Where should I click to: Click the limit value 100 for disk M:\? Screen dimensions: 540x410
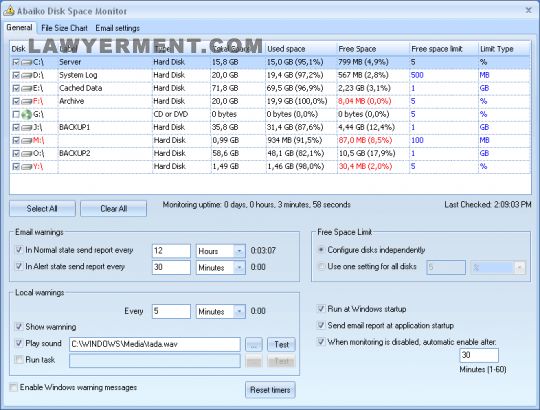pyautogui.click(x=417, y=141)
